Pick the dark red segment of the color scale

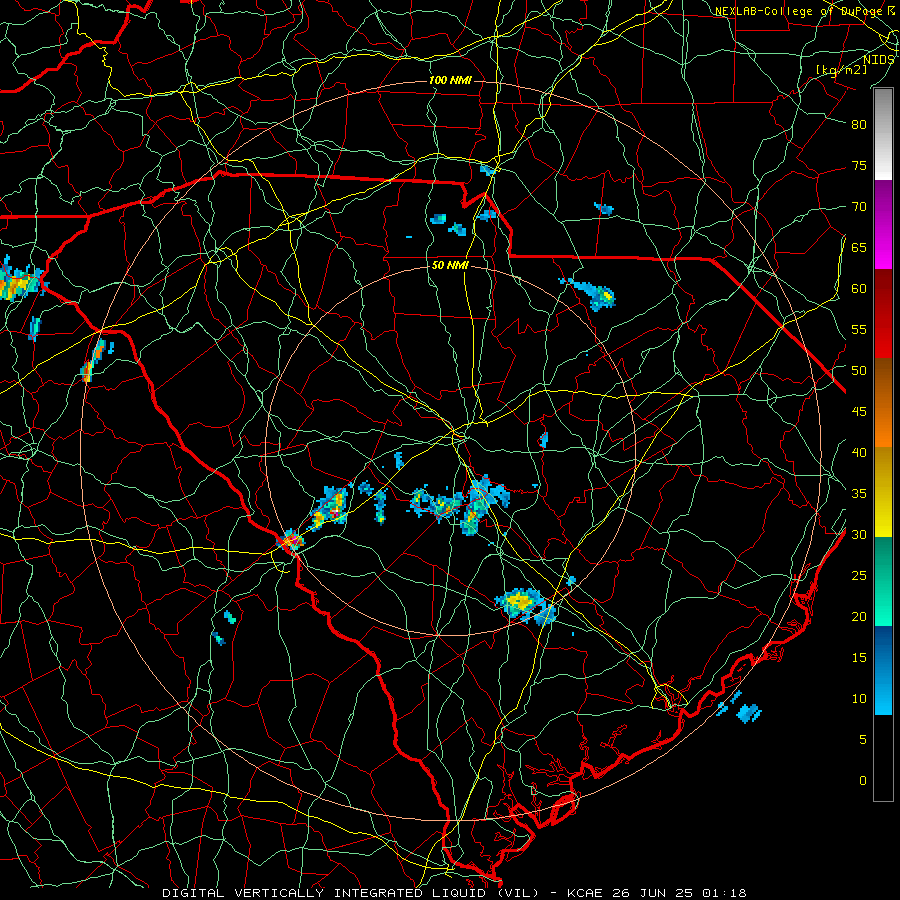pos(883,314)
